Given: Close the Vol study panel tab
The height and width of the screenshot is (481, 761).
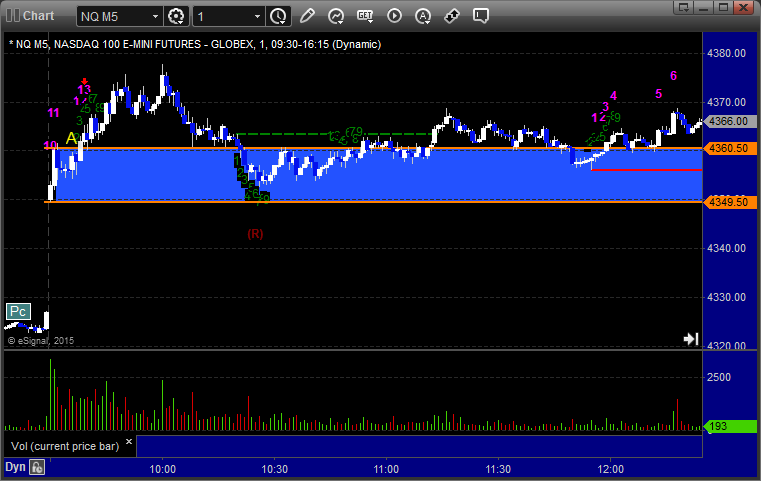Looking at the screenshot, I should [x=129, y=442].
